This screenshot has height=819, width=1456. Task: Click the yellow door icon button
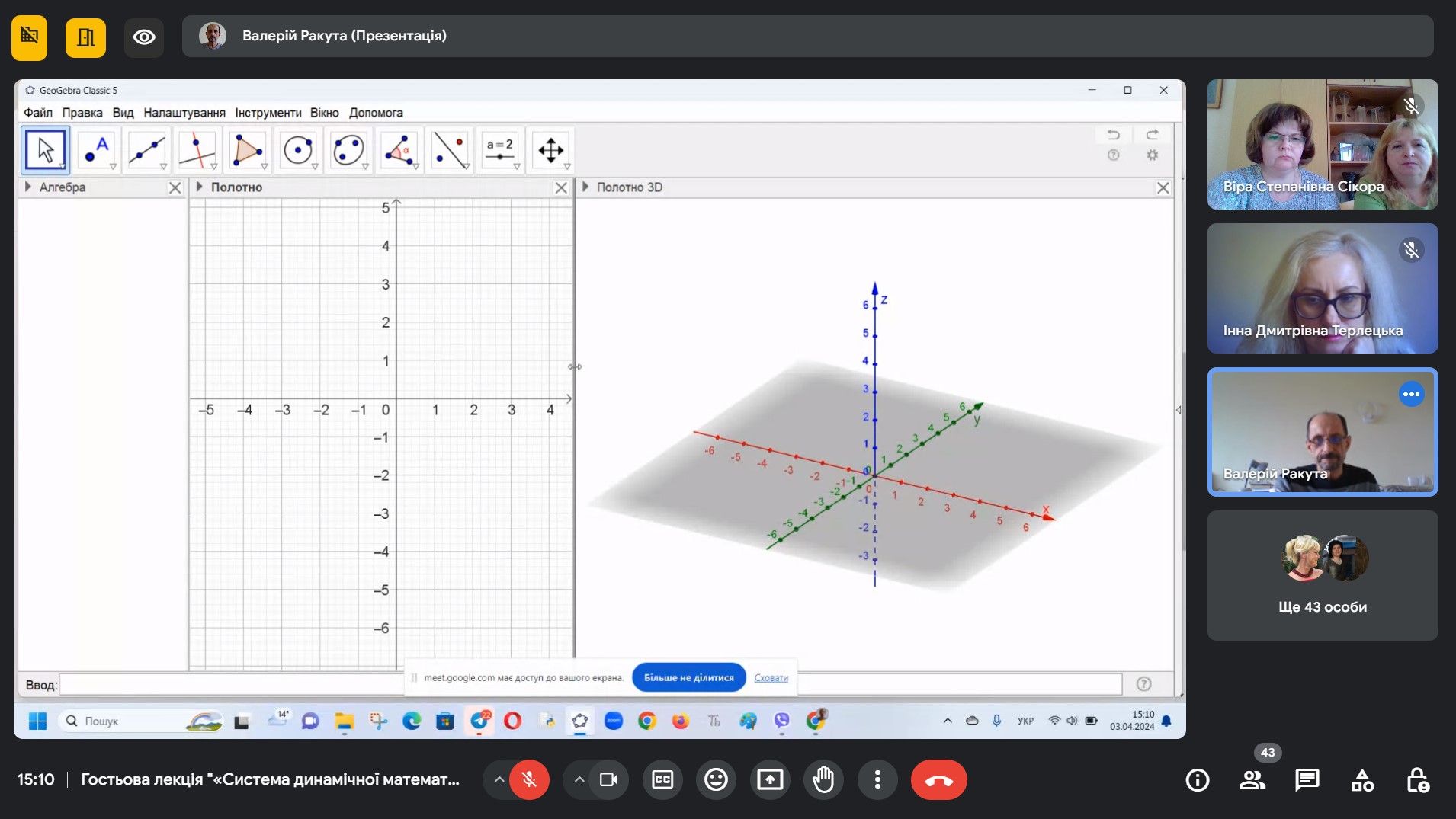pos(85,37)
